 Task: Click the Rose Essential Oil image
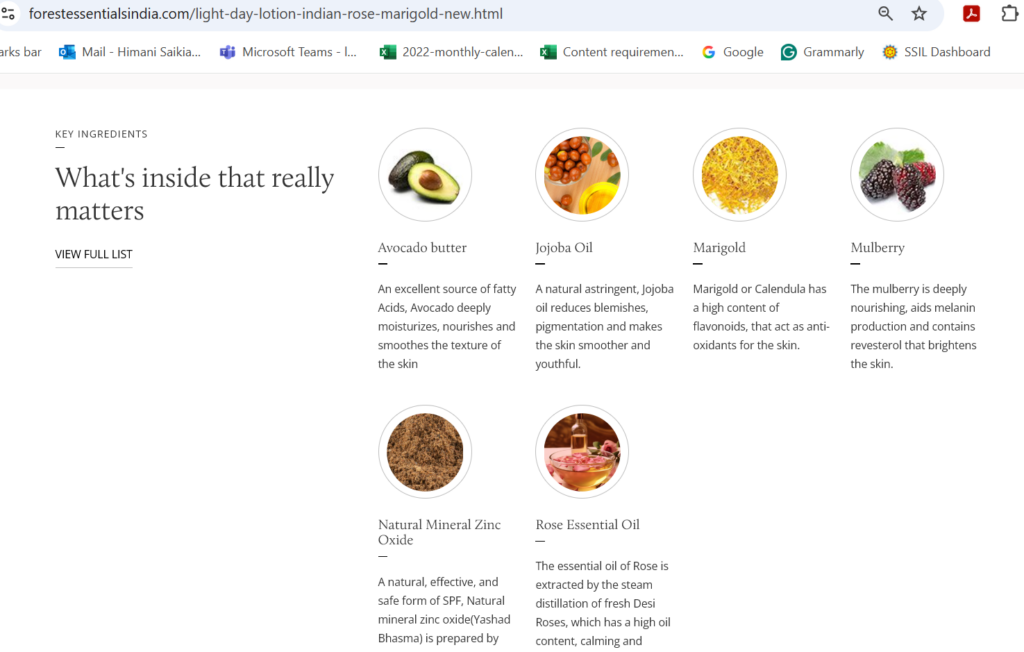(x=582, y=452)
